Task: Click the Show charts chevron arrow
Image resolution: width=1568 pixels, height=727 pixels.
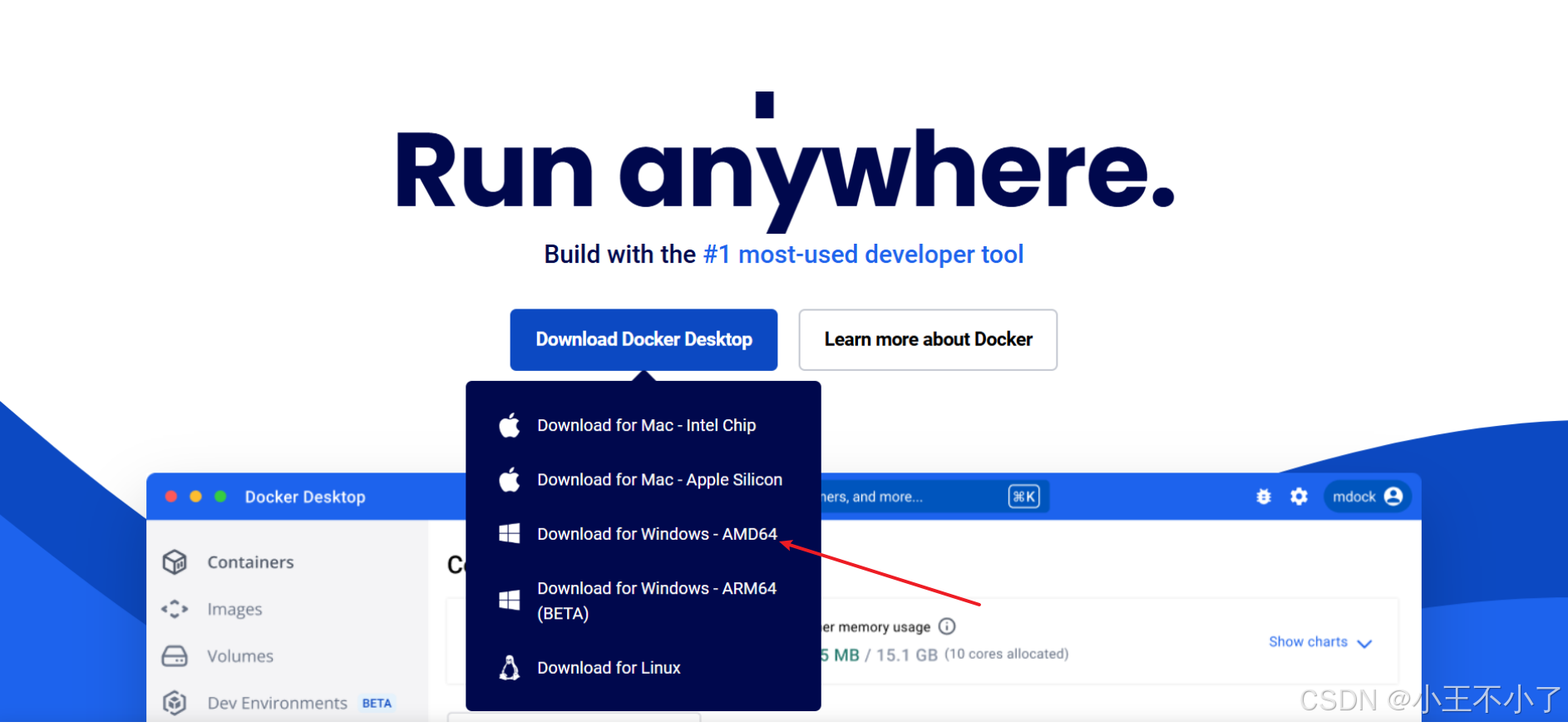Action: point(1364,643)
